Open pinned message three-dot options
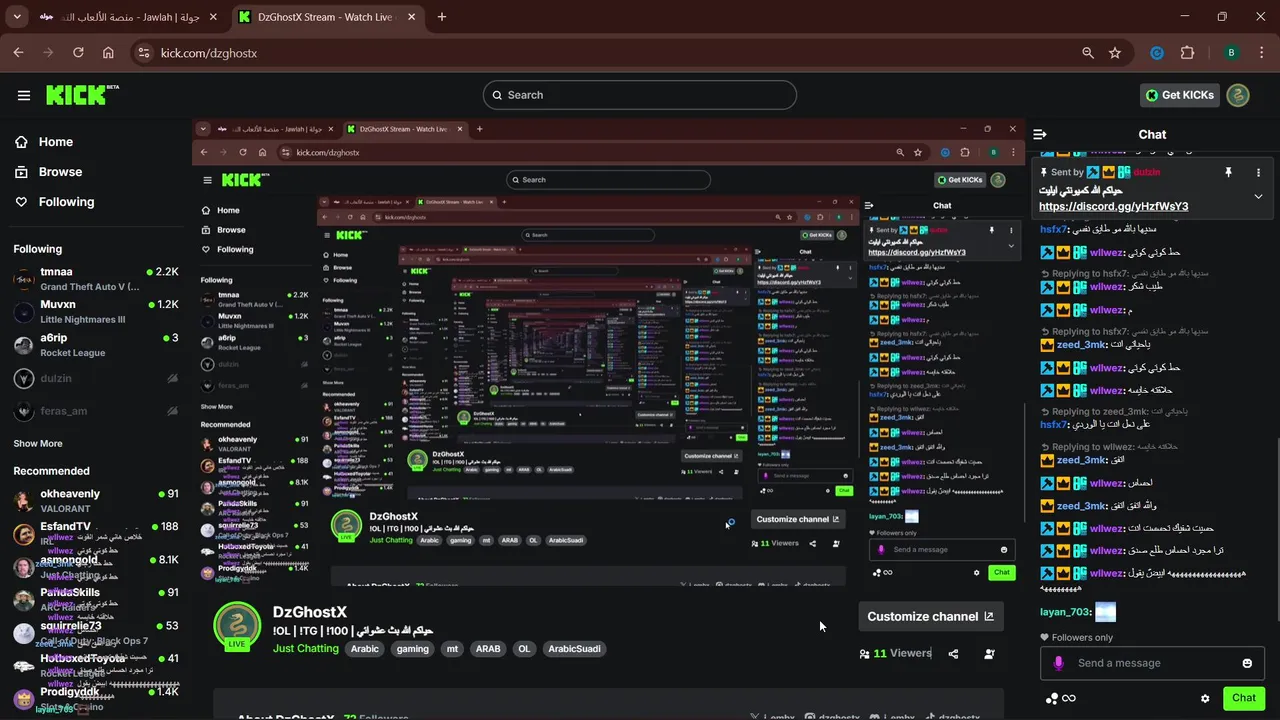1280x720 pixels. [x=1258, y=172]
